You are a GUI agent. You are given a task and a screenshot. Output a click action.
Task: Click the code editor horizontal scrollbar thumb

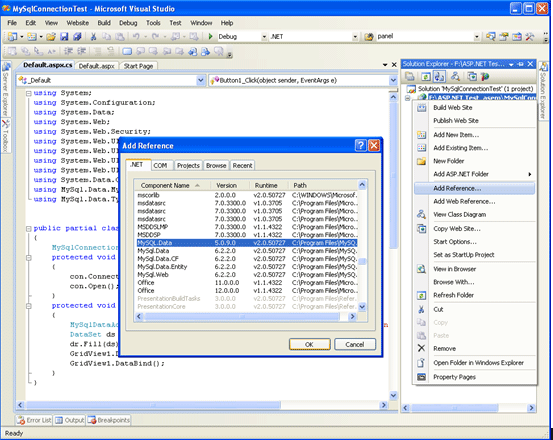coord(154,405)
